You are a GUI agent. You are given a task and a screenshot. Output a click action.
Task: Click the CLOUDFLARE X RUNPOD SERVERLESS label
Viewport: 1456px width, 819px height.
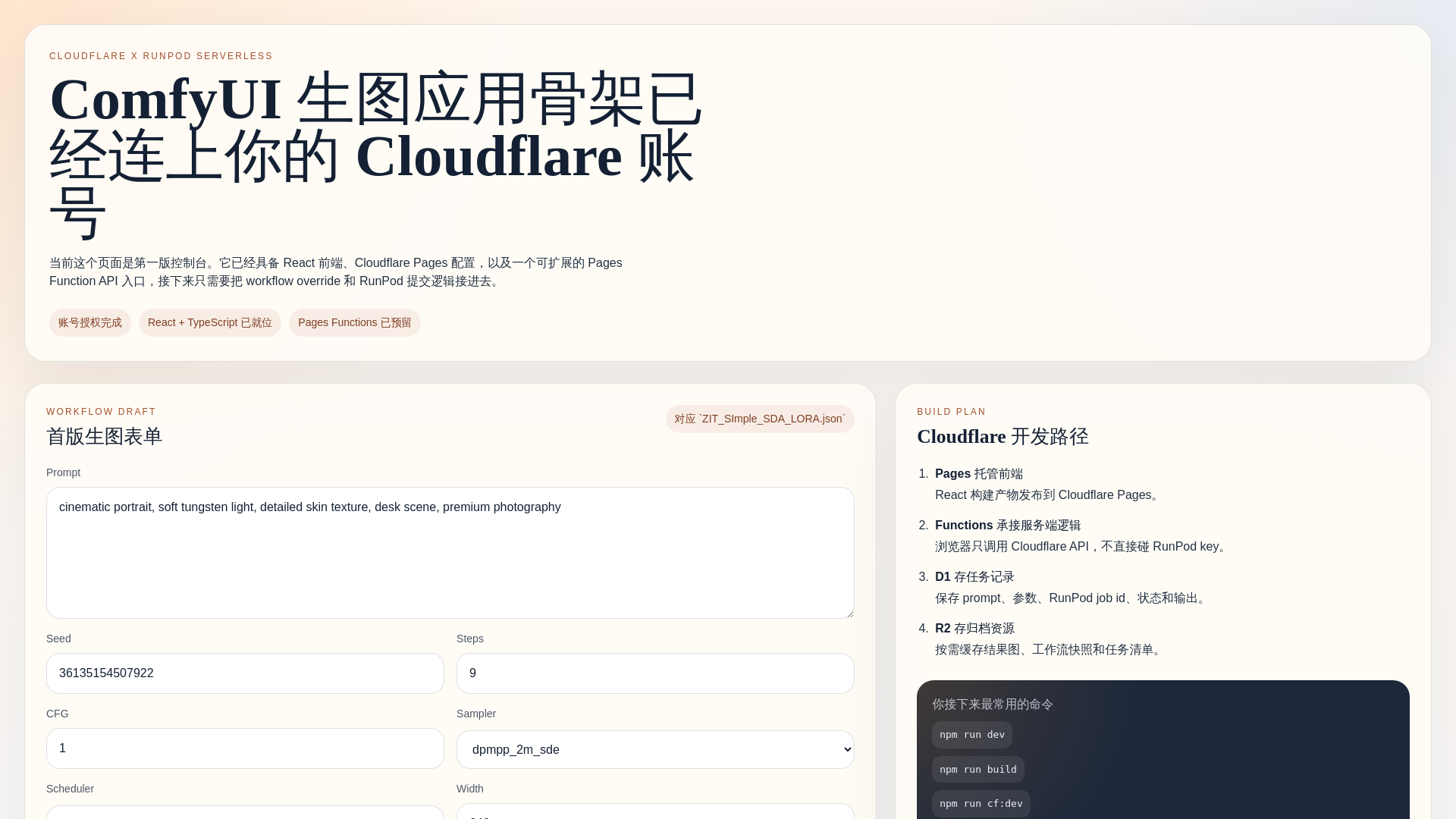coord(161,56)
